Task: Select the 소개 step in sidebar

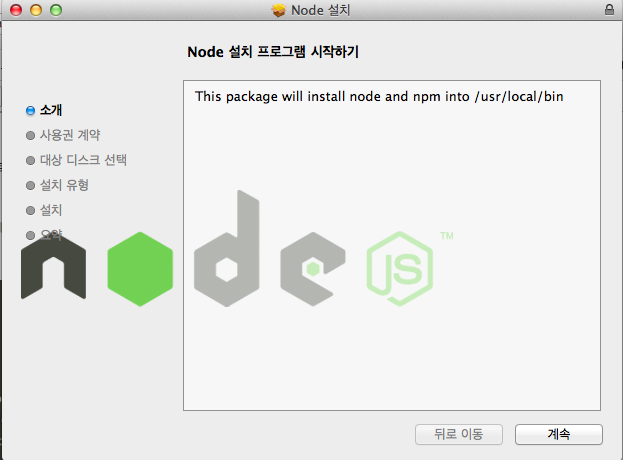Action: 51,110
